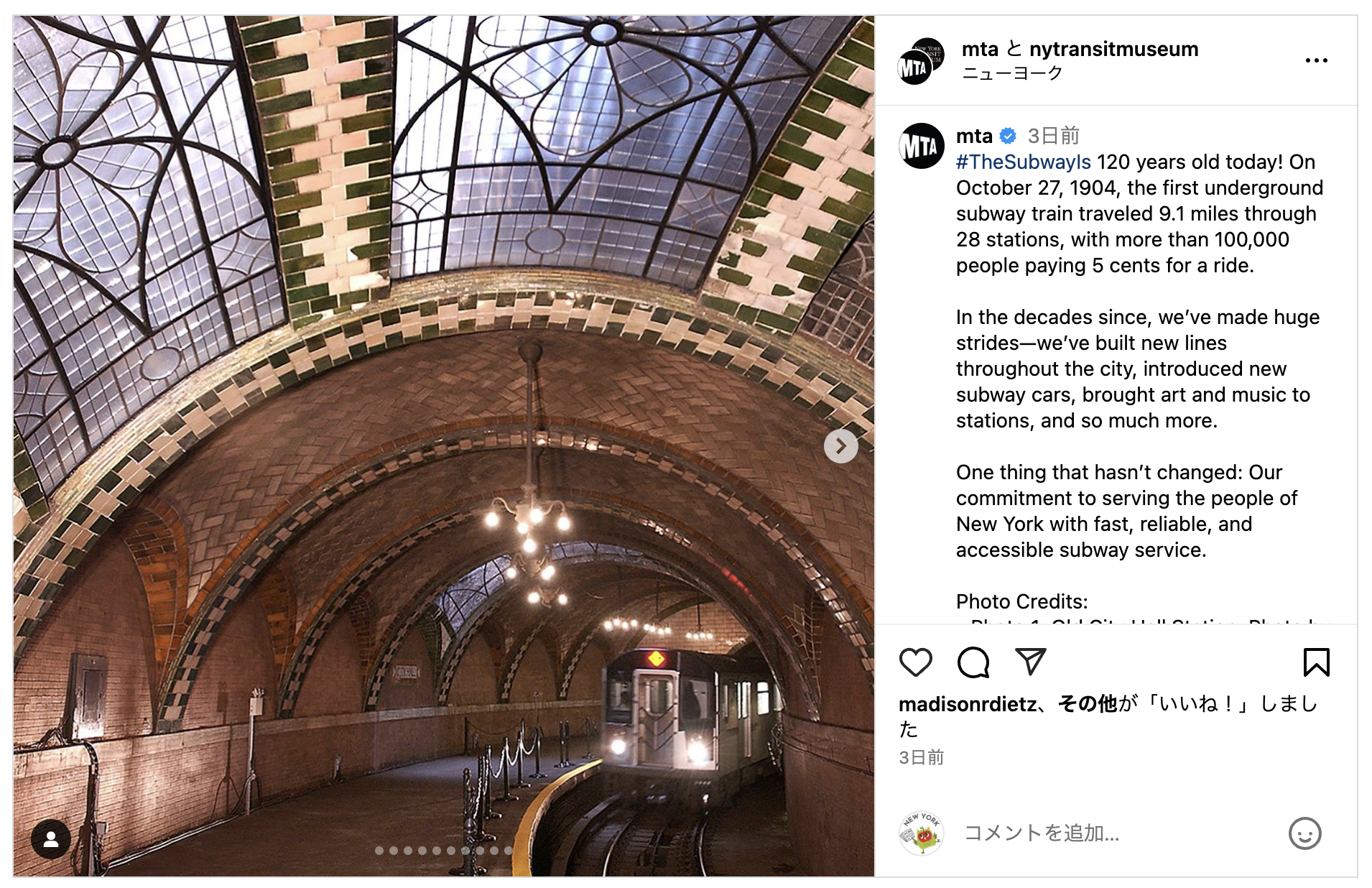Show tagged people on the photo
Viewport: 1372px width, 888px height.
pos(51,838)
